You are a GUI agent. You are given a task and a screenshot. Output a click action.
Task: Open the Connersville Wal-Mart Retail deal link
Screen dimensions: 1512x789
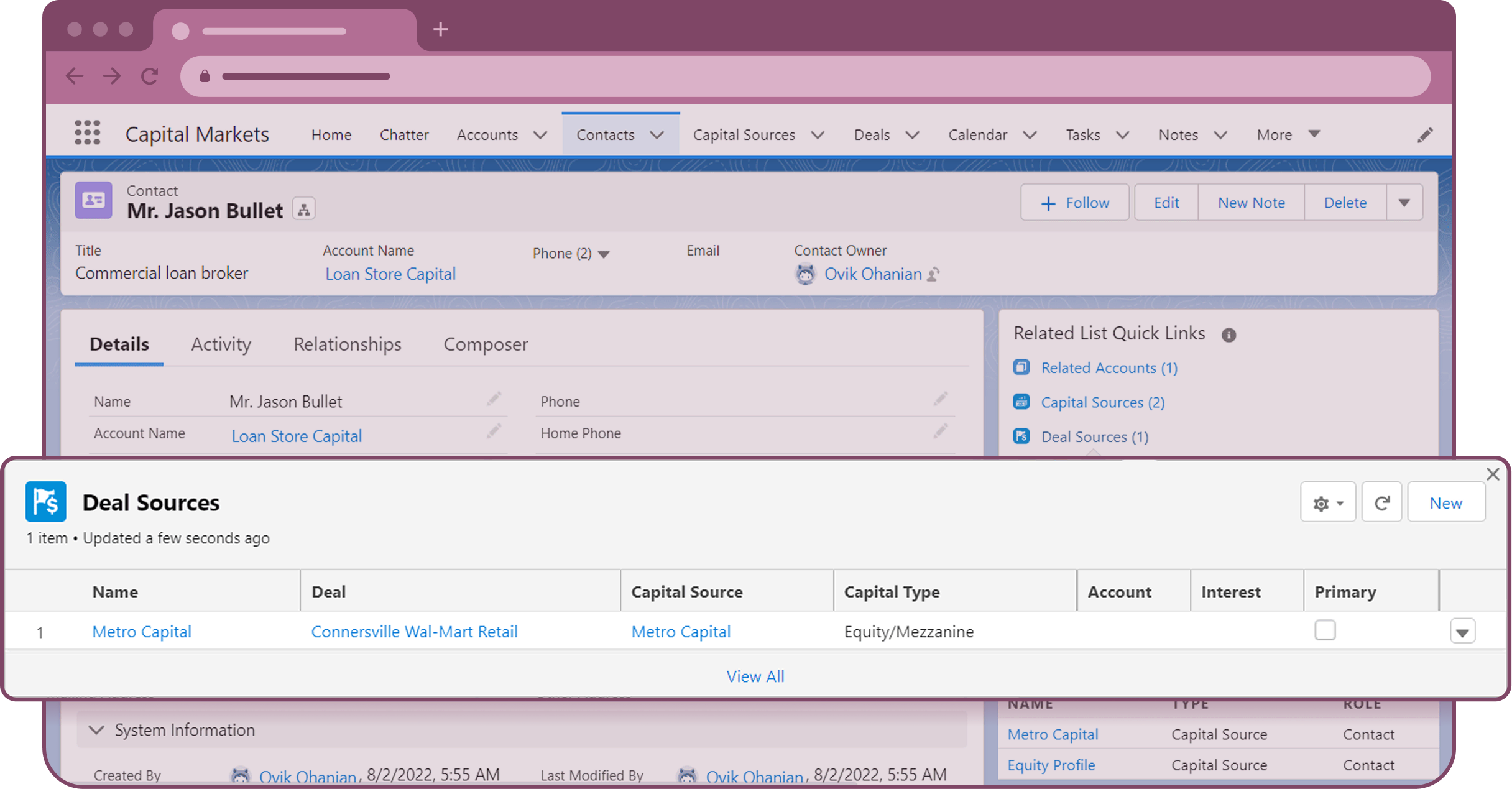tap(414, 632)
